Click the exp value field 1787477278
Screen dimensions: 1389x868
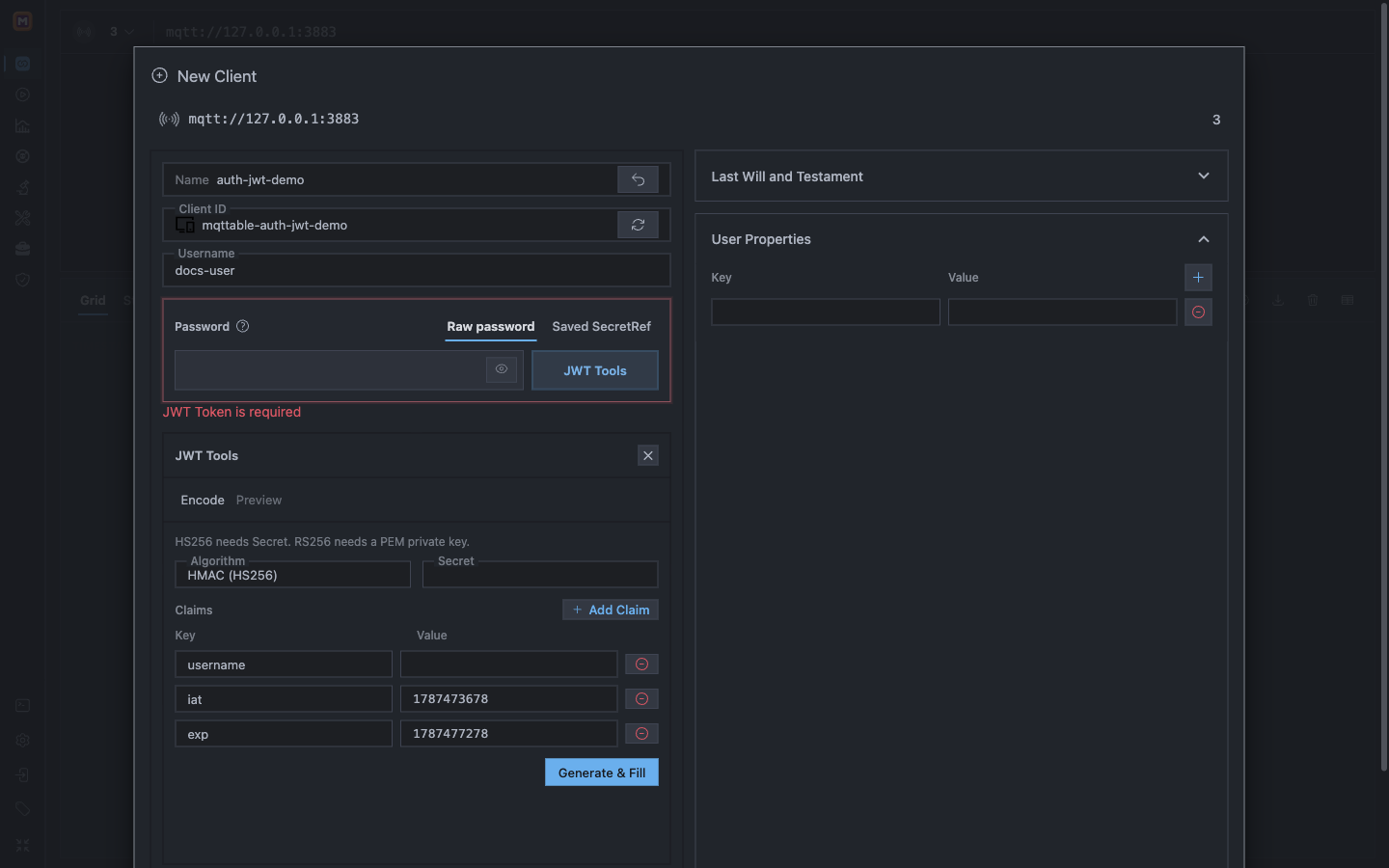point(508,734)
